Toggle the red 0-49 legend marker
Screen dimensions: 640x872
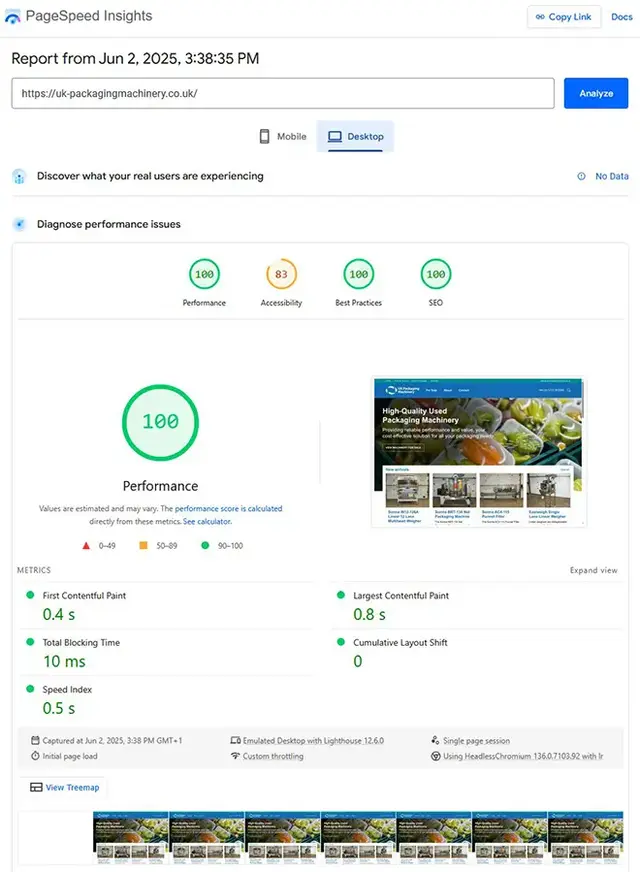[x=86, y=546]
